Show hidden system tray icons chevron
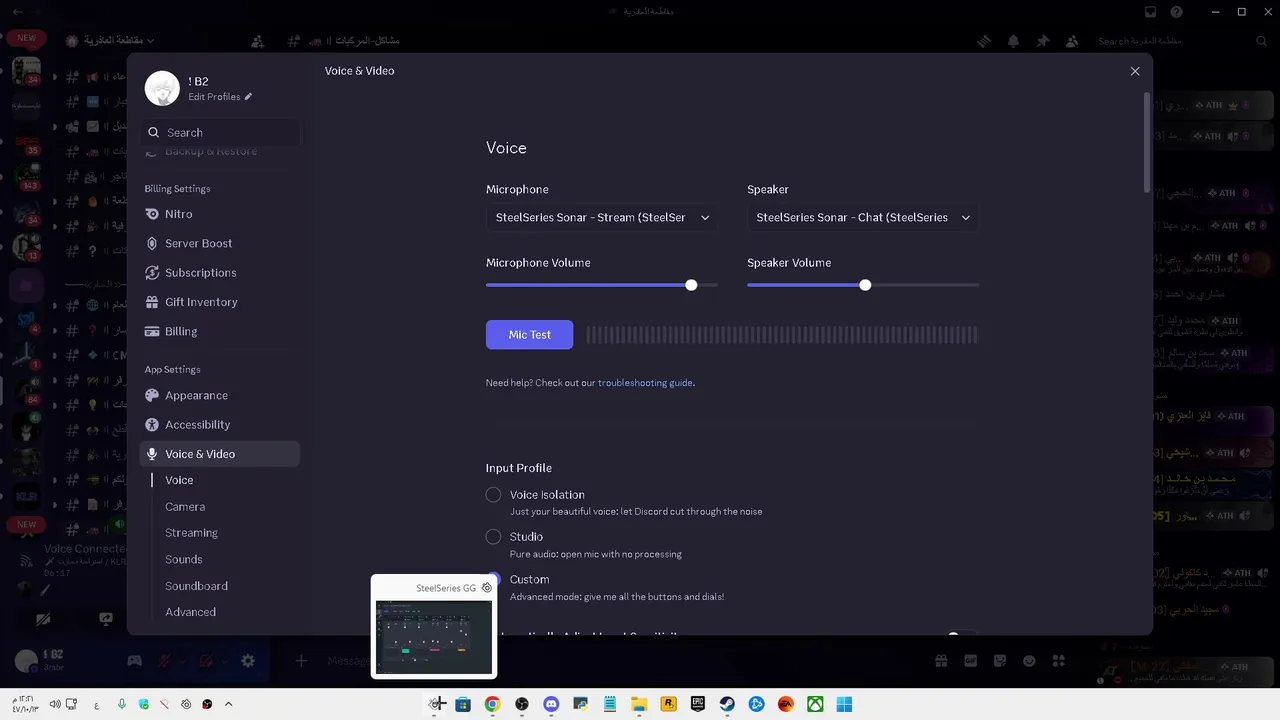The image size is (1280, 720). click(228, 704)
